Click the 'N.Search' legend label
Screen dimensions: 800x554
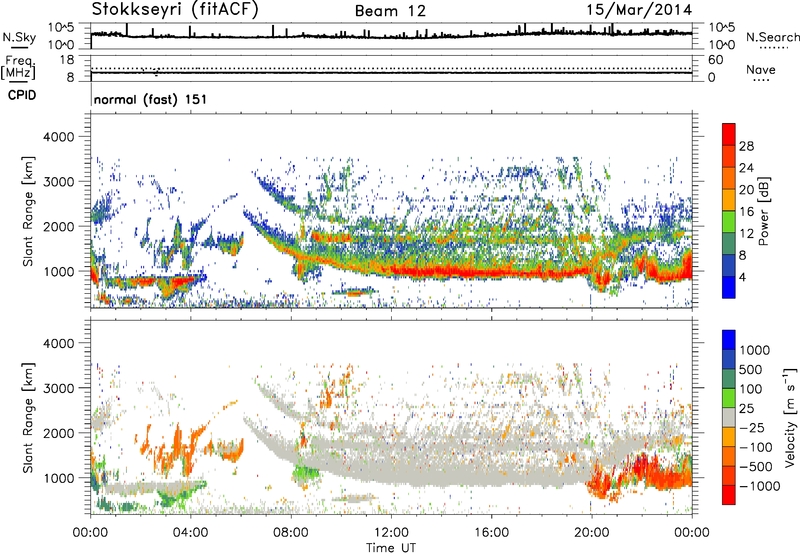click(772, 37)
